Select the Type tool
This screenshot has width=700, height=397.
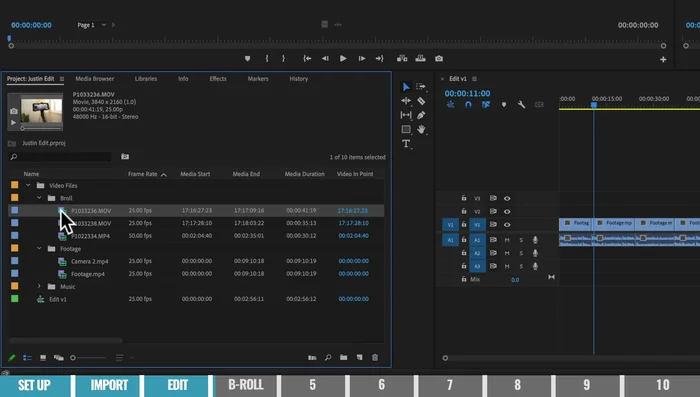pyautogui.click(x=406, y=143)
